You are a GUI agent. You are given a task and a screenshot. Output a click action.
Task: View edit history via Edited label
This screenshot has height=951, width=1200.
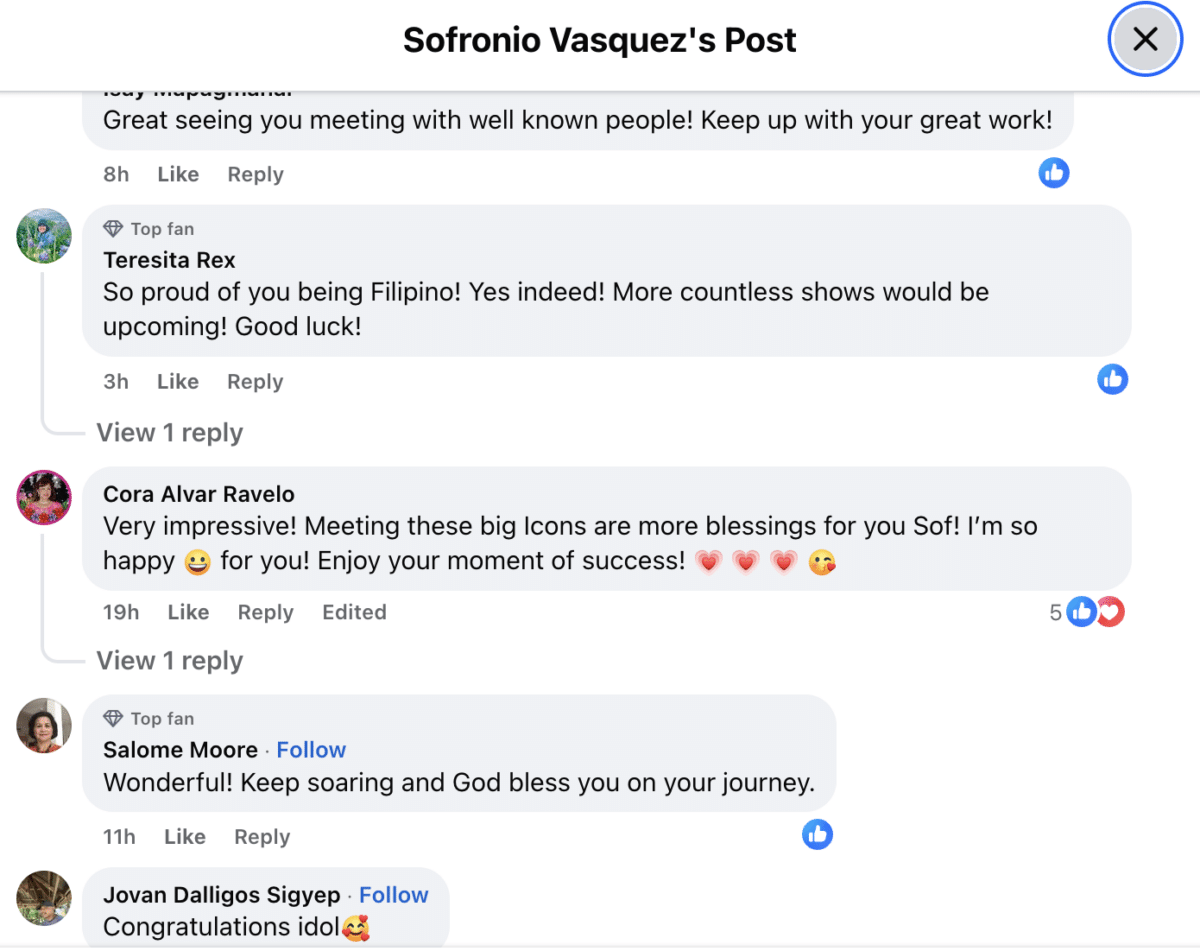[x=354, y=612]
